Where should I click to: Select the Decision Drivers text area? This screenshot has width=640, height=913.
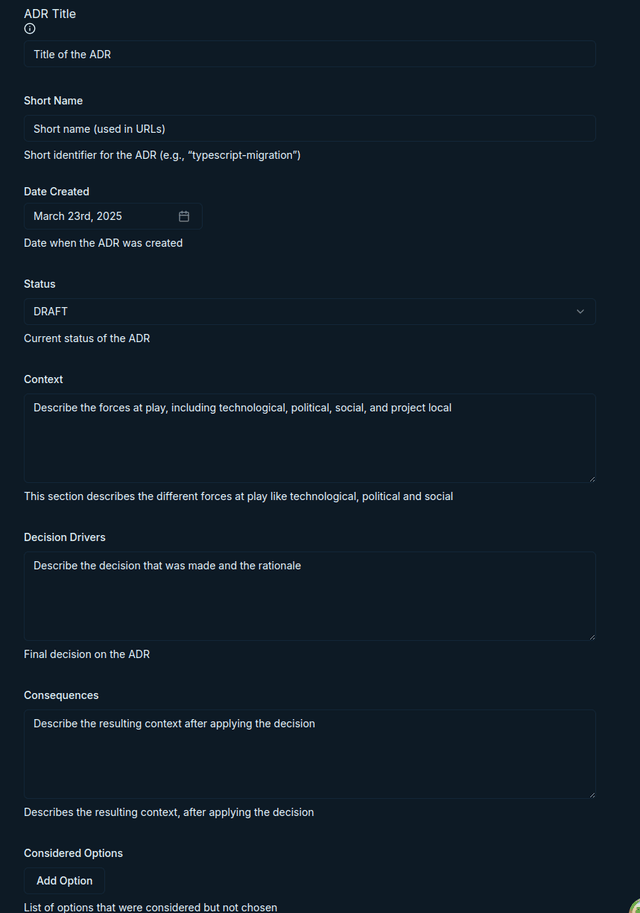(x=309, y=596)
